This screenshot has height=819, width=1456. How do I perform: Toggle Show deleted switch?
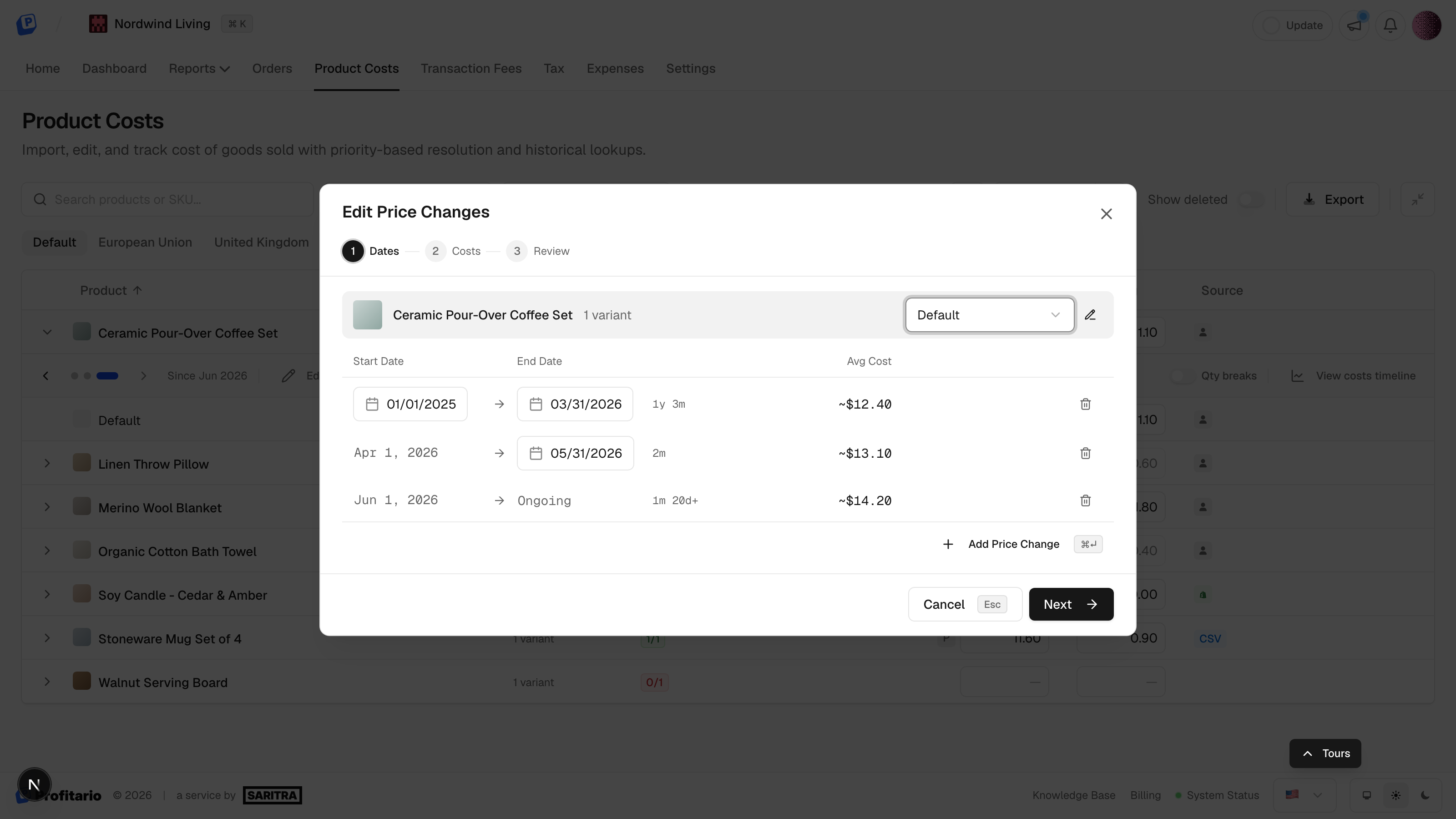tap(1250, 200)
